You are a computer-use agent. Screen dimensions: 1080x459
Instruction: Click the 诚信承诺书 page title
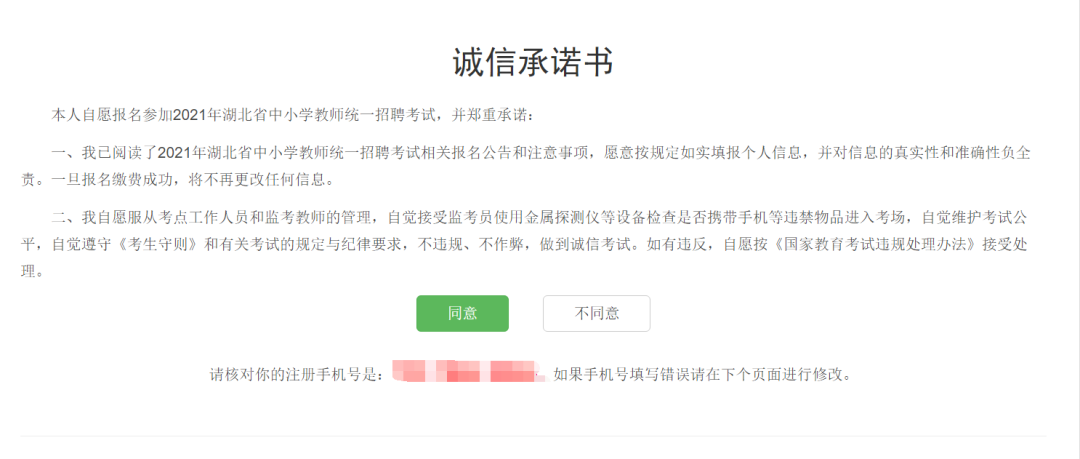pyautogui.click(x=532, y=63)
